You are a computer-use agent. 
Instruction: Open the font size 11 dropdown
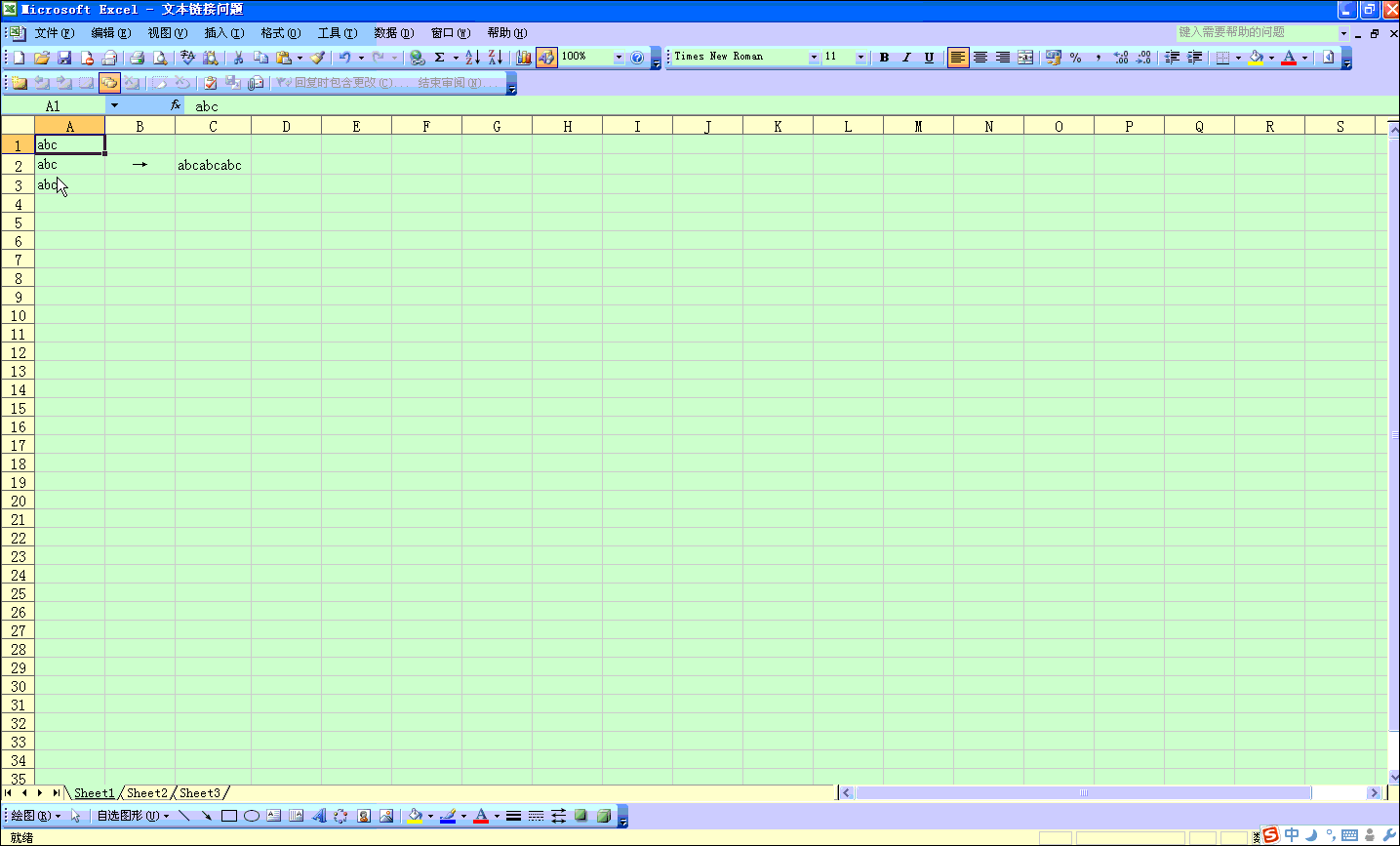point(860,58)
